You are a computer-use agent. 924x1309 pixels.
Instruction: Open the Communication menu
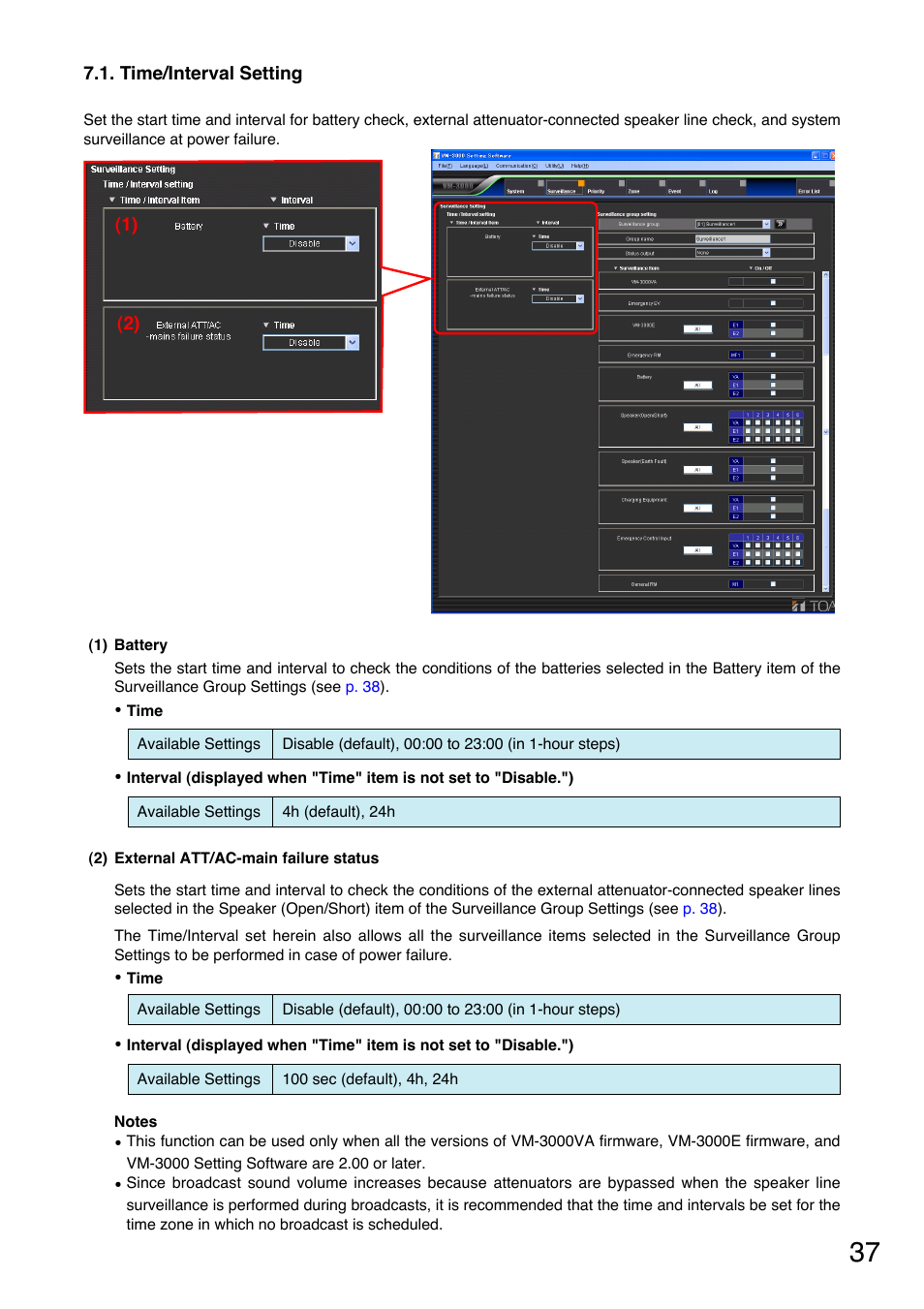coord(516,166)
